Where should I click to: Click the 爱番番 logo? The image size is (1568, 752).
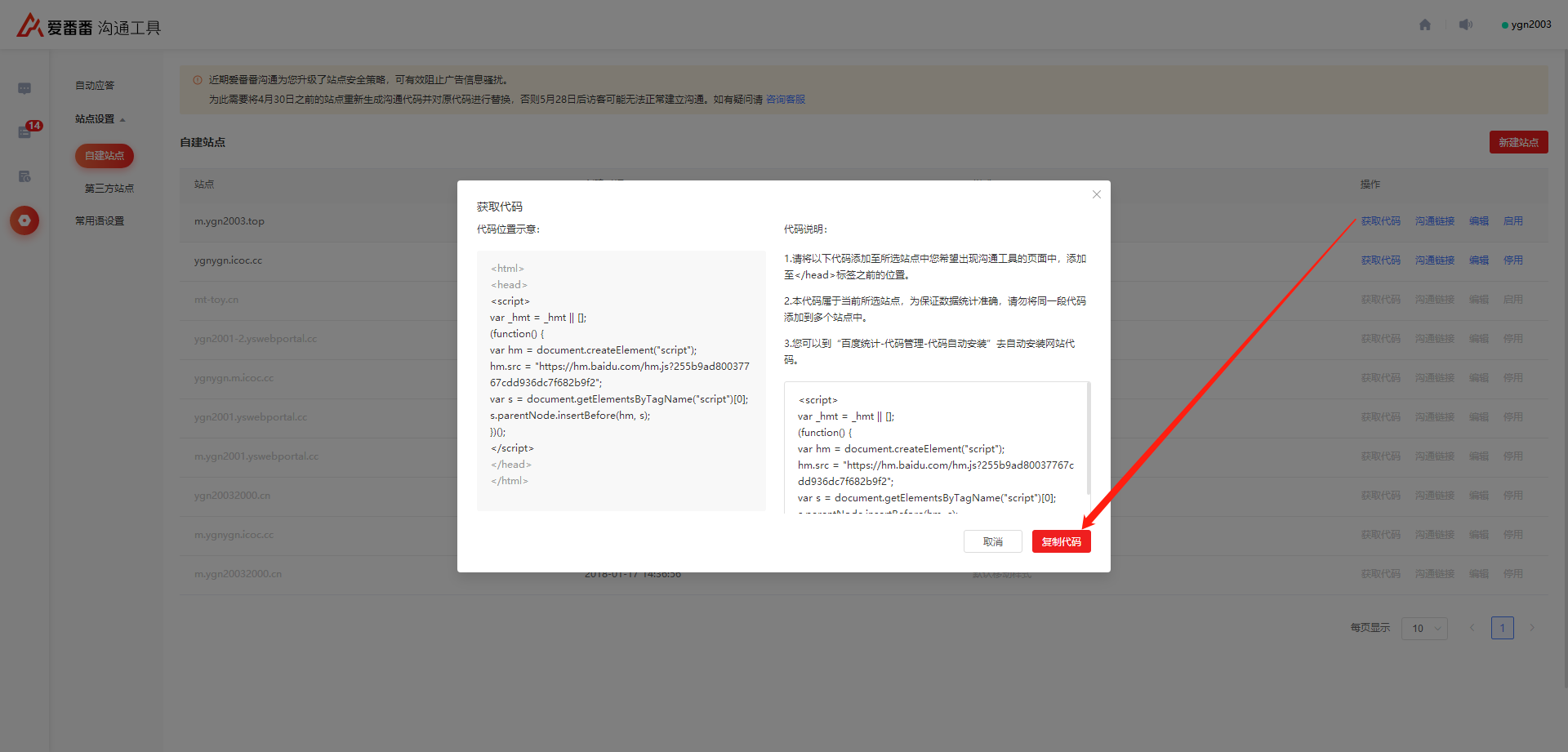[x=88, y=26]
